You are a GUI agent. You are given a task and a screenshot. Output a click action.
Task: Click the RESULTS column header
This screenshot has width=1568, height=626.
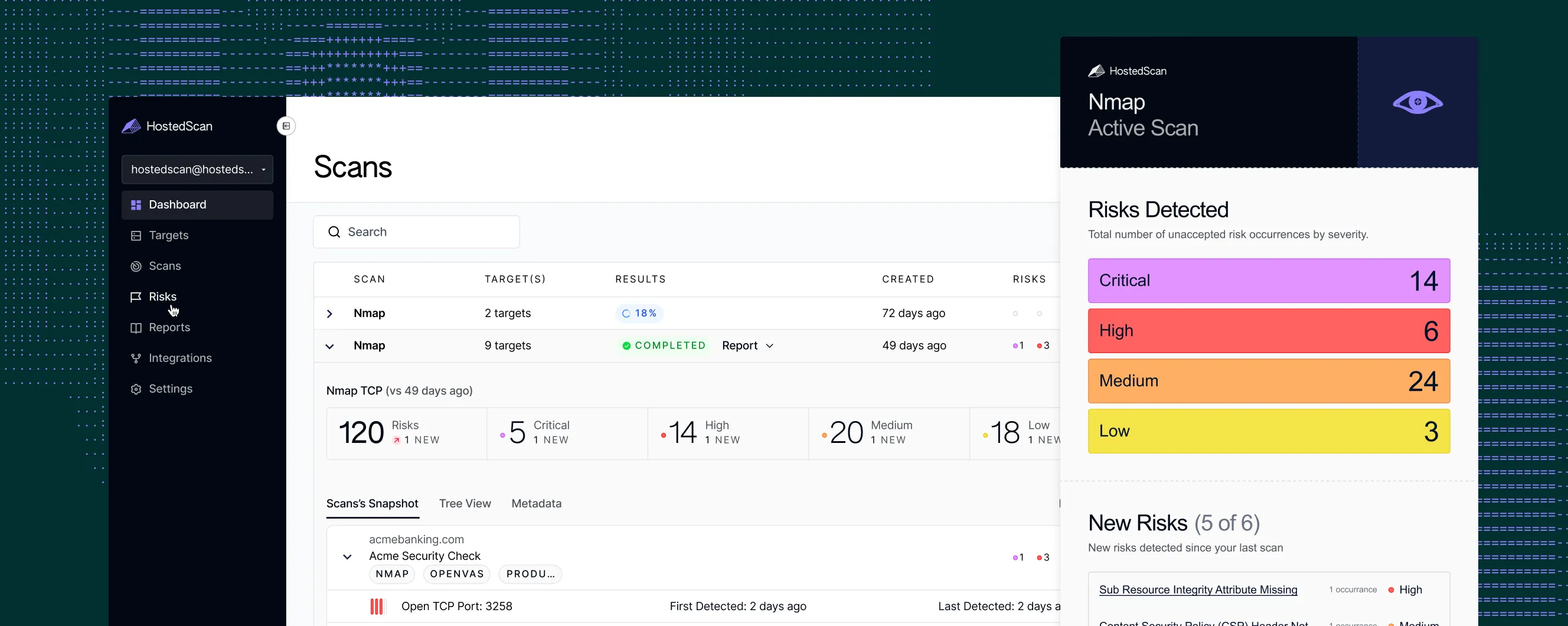(641, 279)
